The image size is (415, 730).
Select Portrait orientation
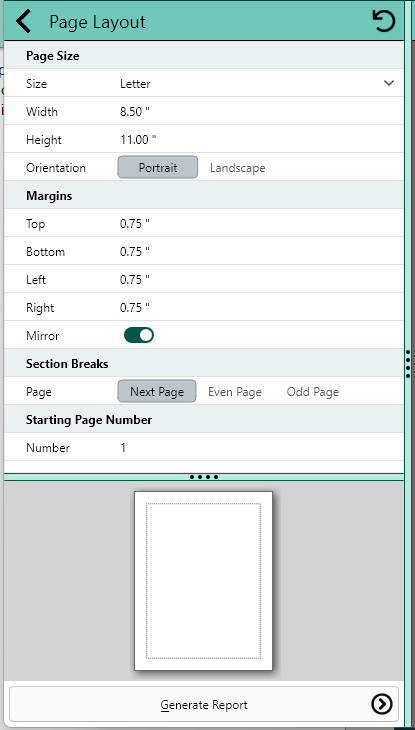[x=158, y=168]
